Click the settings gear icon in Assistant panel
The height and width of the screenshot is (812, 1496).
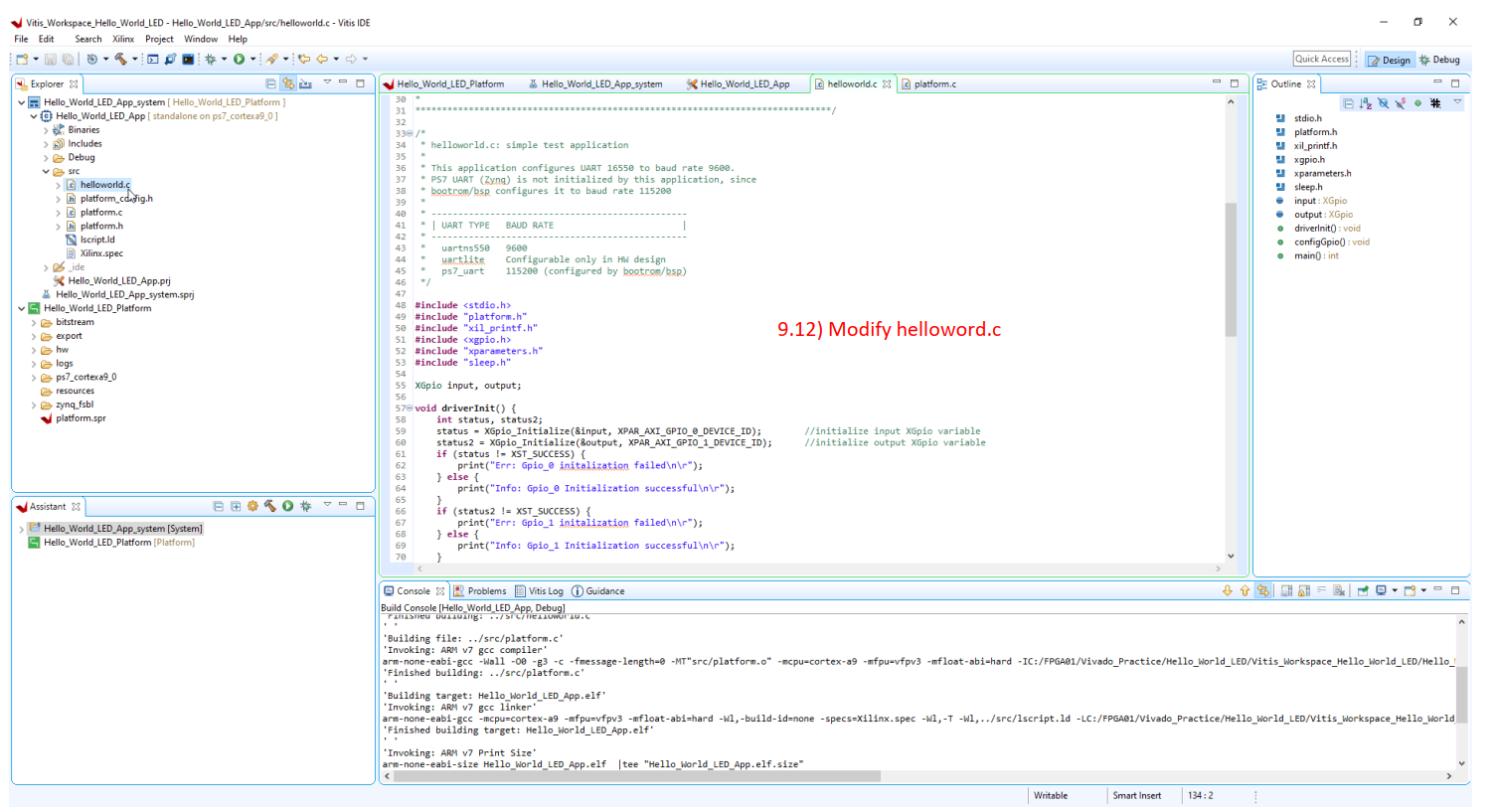pyautogui.click(x=252, y=506)
